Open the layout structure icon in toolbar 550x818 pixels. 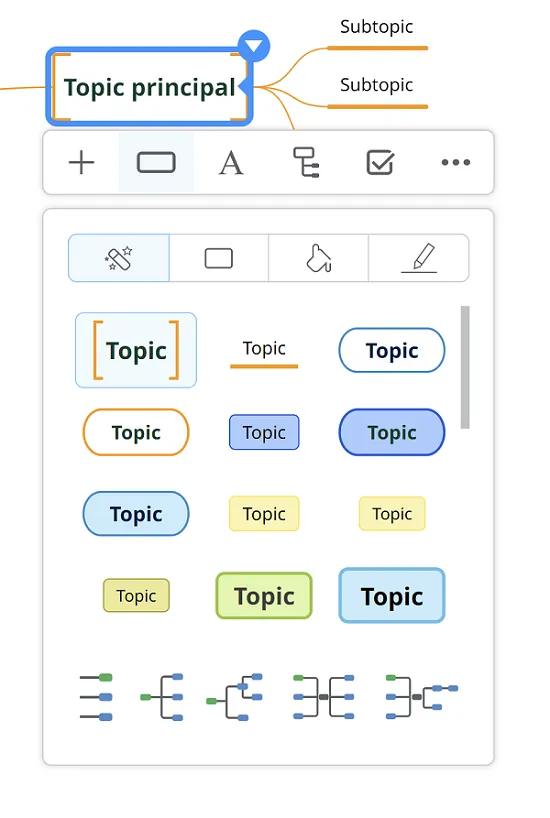coord(306,162)
